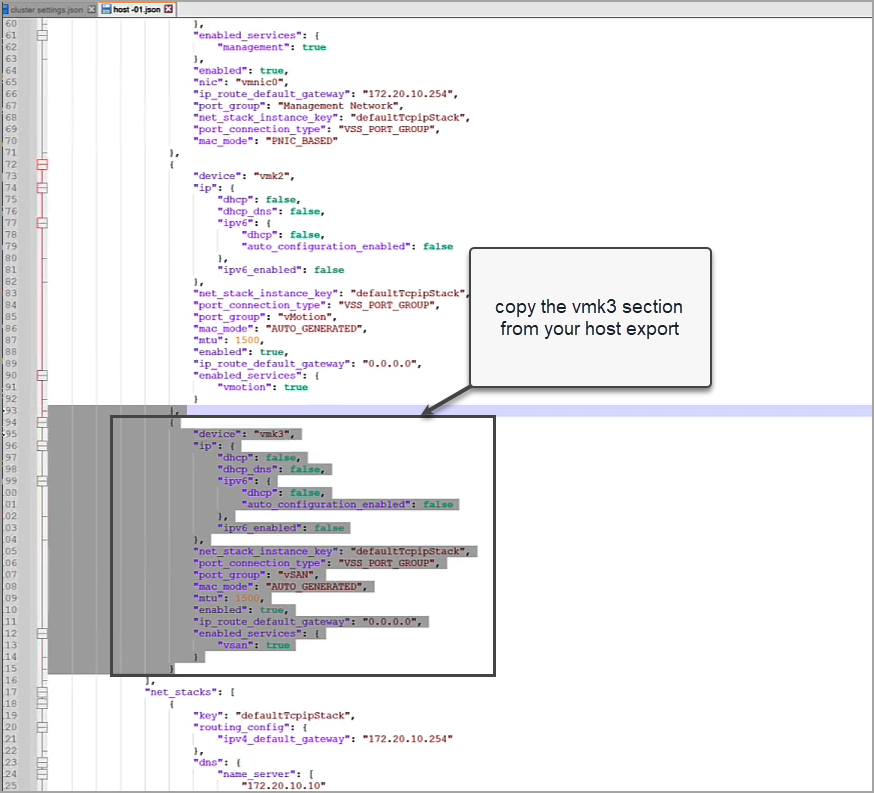Screen dimensions: 874x793
Task: Click the "vsan": true line
Action: [x=254, y=645]
